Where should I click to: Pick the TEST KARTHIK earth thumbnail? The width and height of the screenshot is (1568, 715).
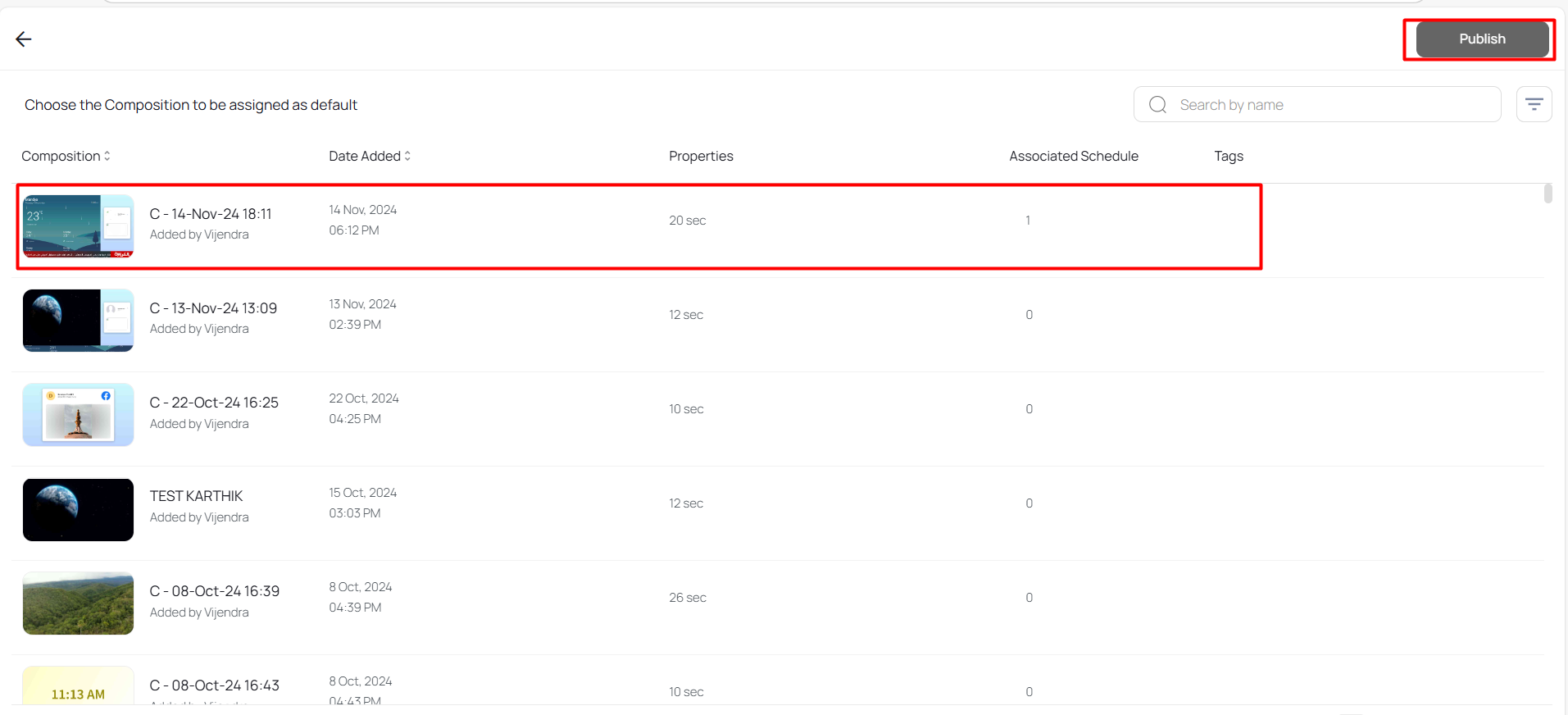click(78, 509)
